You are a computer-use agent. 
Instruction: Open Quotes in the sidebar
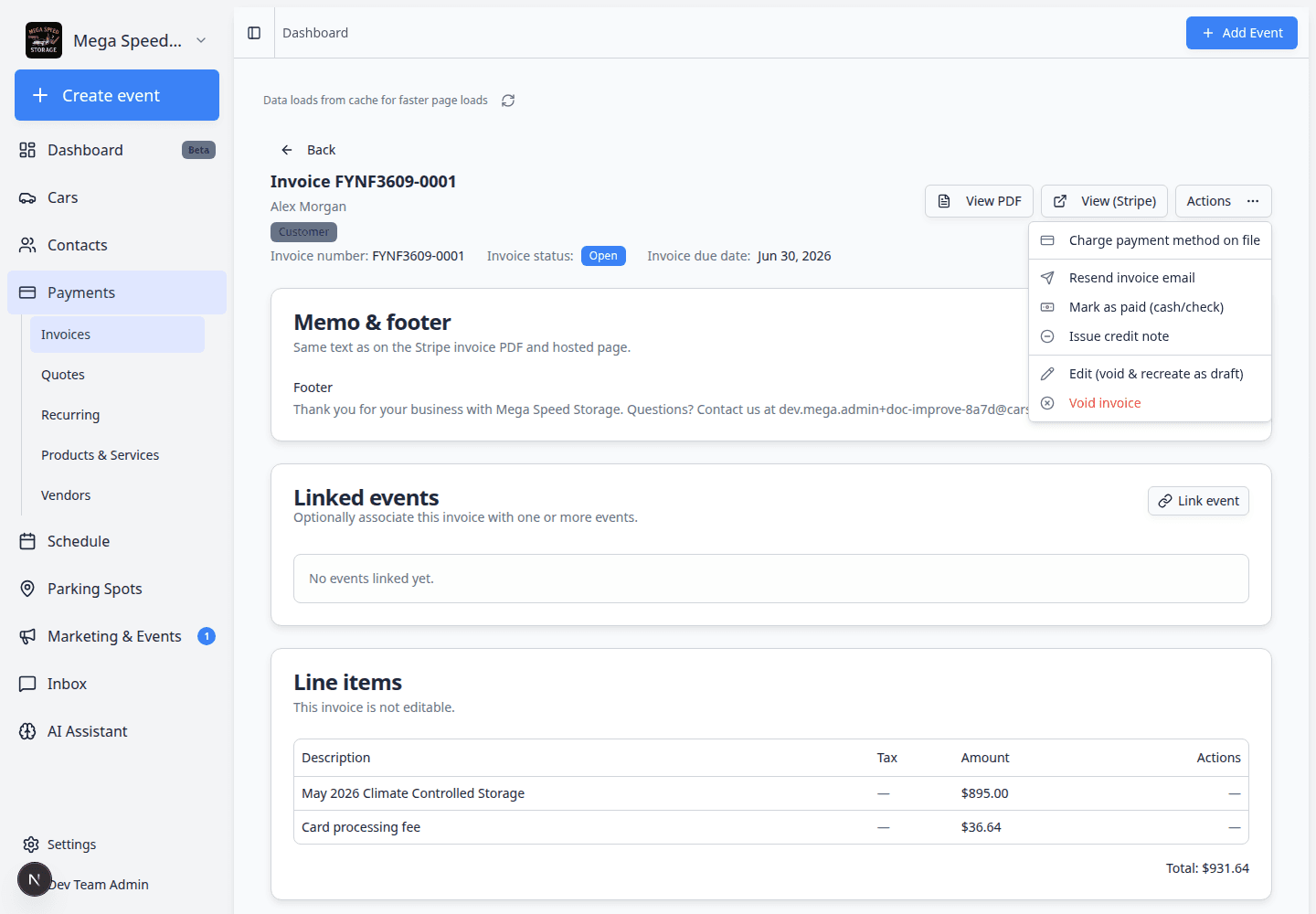tap(117, 375)
